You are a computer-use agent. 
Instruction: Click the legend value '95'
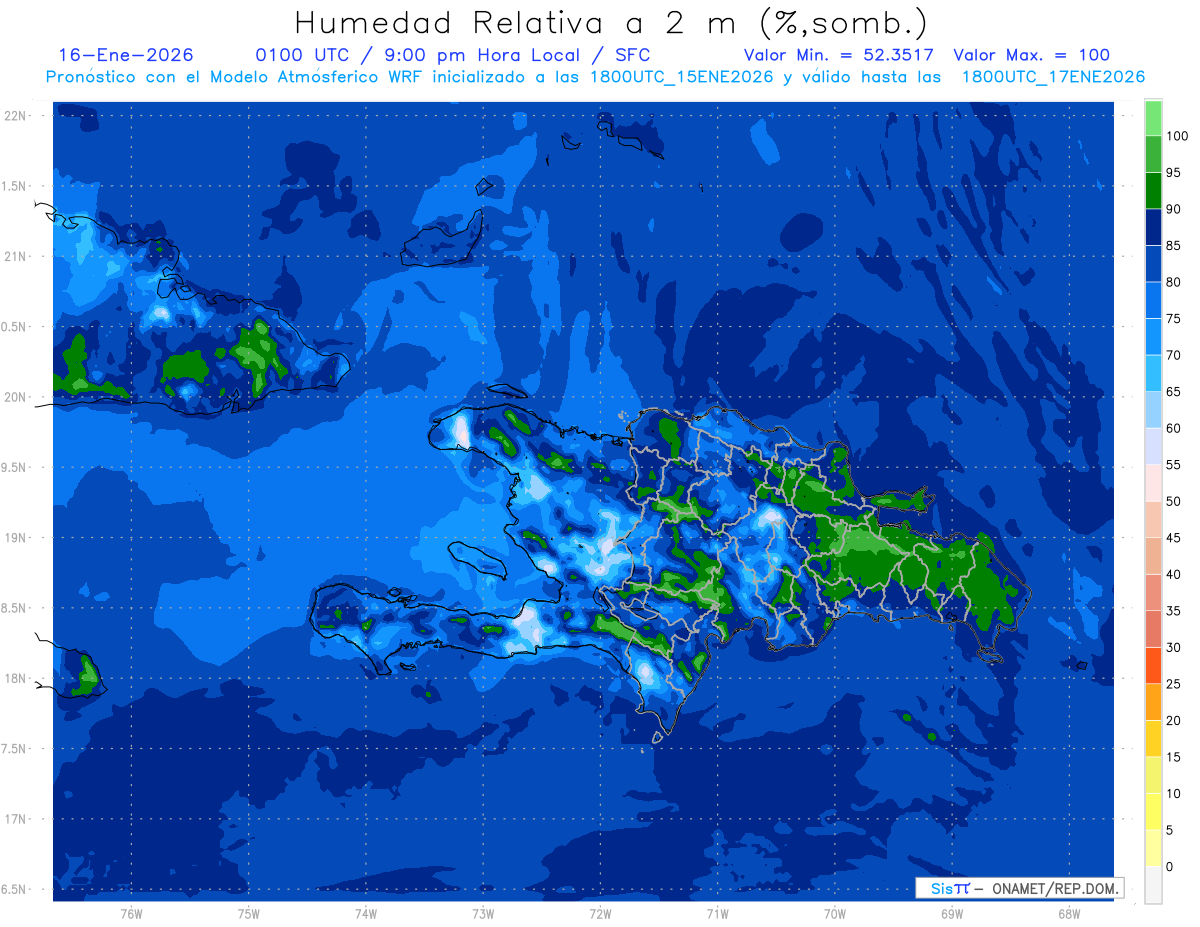(x=1174, y=172)
